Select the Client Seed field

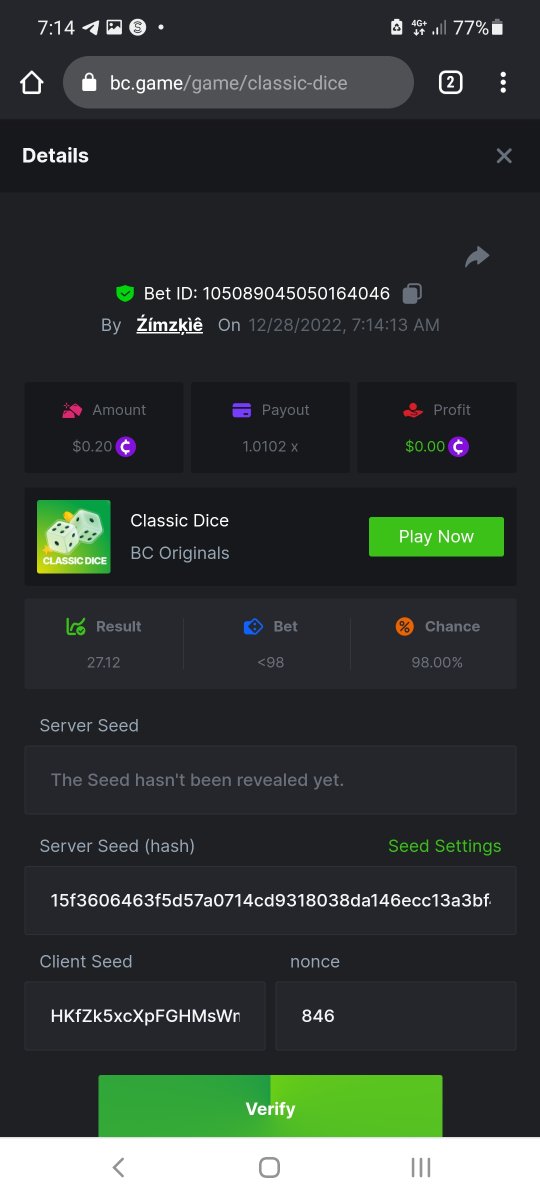tap(145, 1016)
